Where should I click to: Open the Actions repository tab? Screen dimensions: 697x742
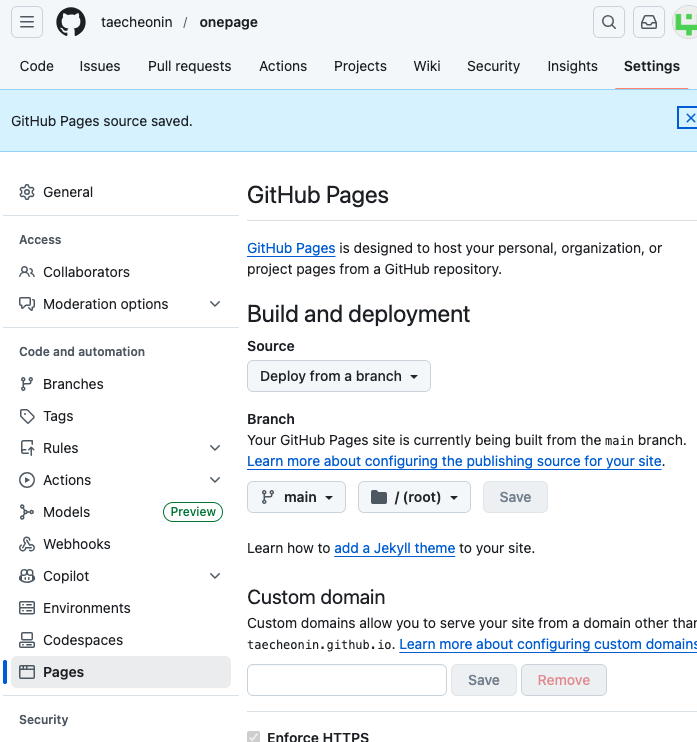(283, 66)
